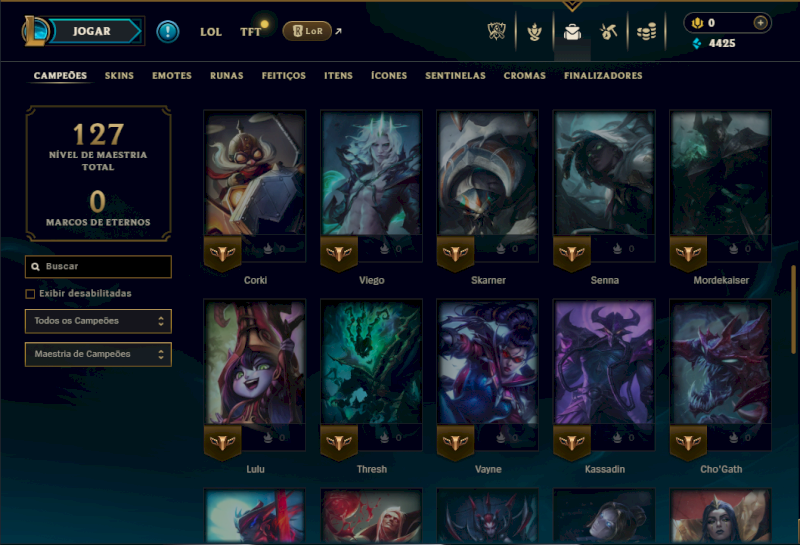This screenshot has width=800, height=545.
Task: Open the store coins icon
Action: pos(646,33)
